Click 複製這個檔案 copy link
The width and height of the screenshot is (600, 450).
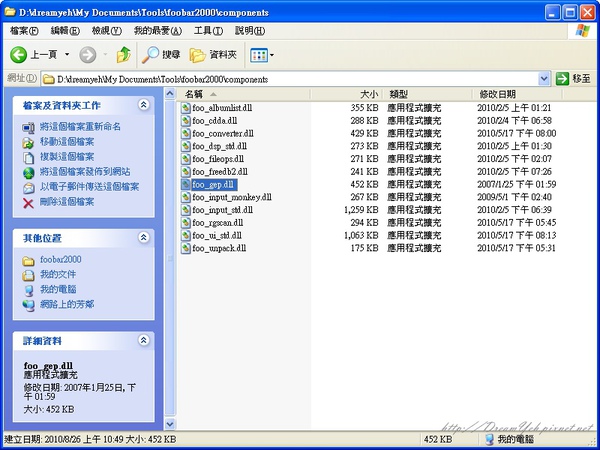(x=67, y=157)
